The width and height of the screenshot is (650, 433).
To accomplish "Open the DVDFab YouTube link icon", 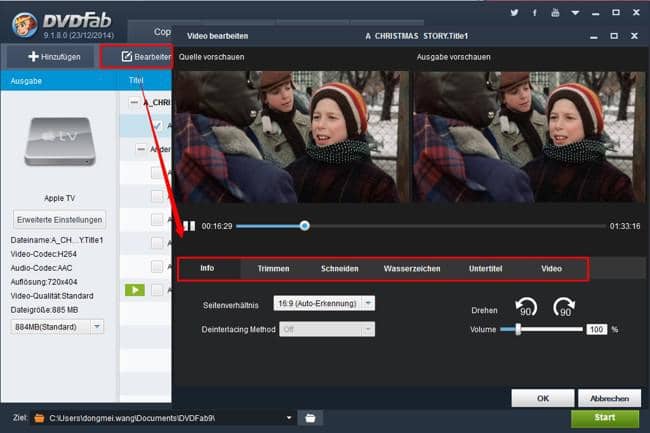I will (x=555, y=12).
